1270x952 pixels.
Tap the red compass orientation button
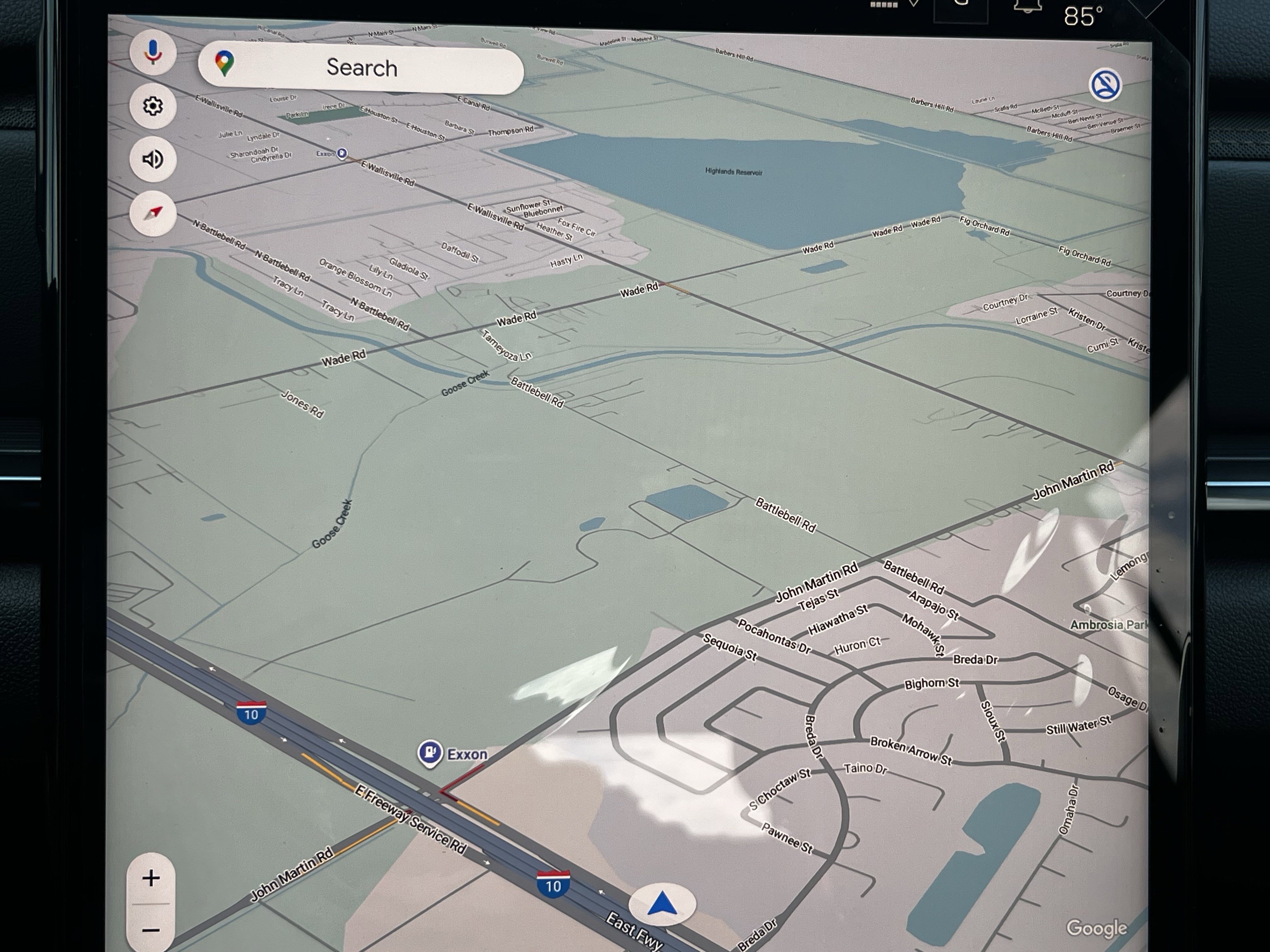152,213
